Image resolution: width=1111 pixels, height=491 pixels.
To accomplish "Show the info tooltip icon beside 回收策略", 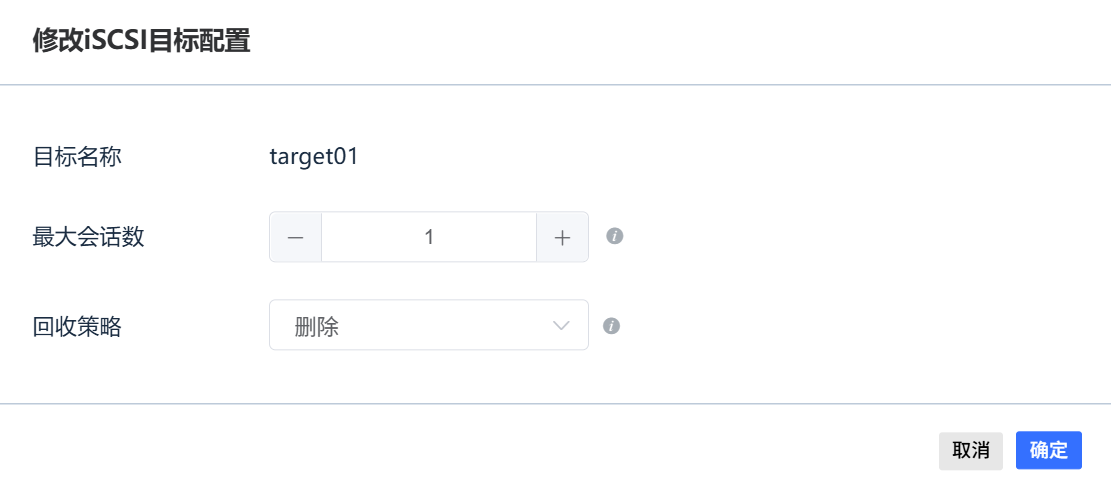I will coord(611,325).
